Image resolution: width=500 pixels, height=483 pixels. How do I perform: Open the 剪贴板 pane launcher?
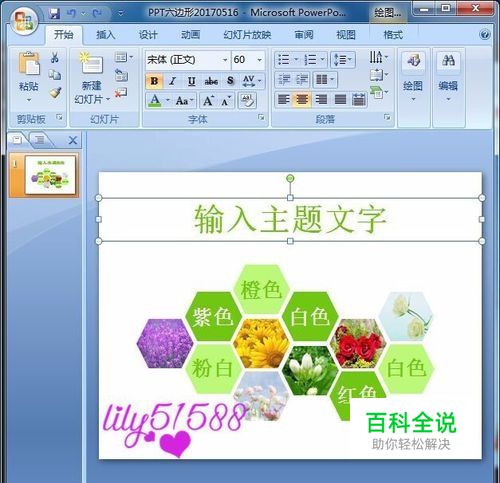pos(59,117)
